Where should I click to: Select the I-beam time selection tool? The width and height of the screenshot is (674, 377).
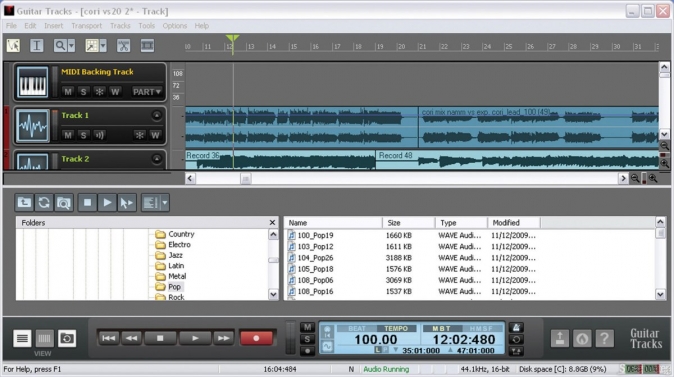tap(37, 45)
